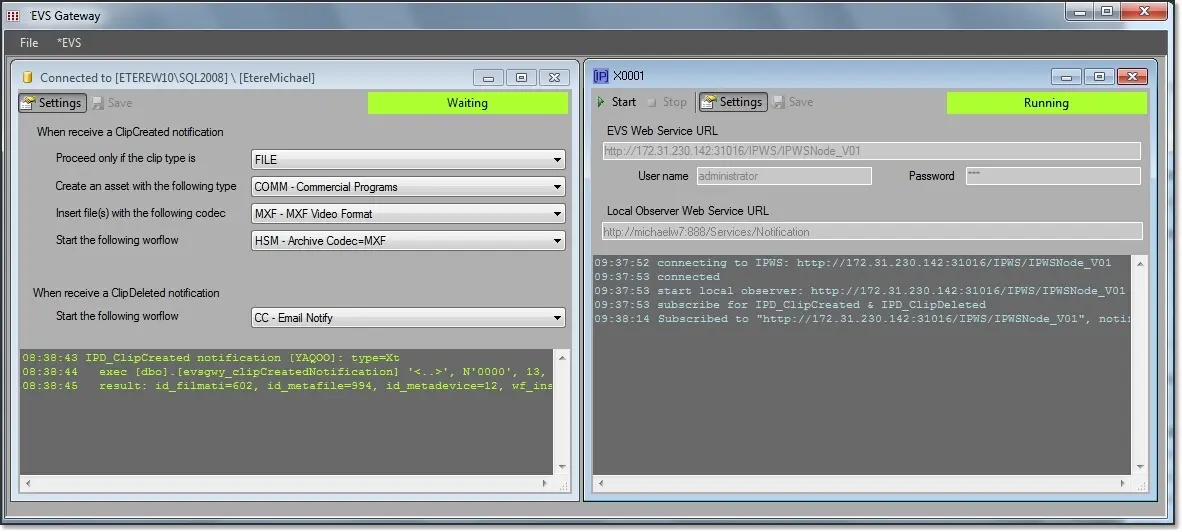Open the CC - Email Notify workflow dropdown
Screen dimensions: 1182x532
click(407, 318)
